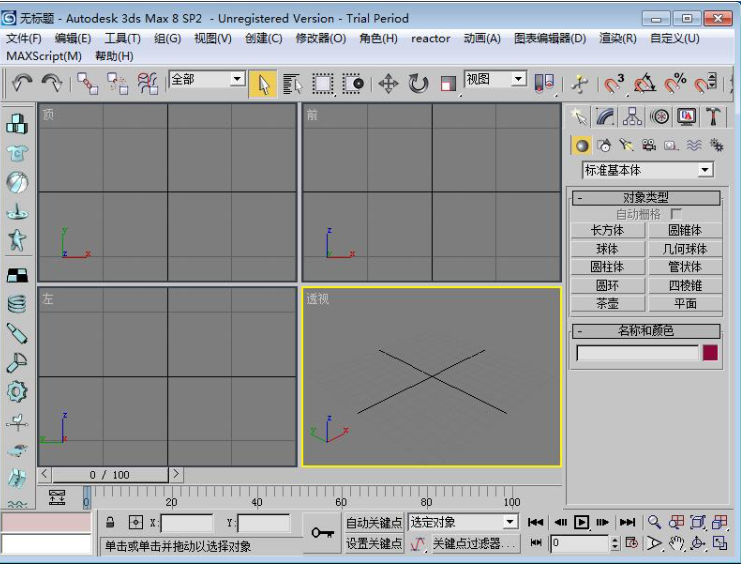Select the Select and Move tool
Screen dimensions: 741x568
tap(388, 84)
